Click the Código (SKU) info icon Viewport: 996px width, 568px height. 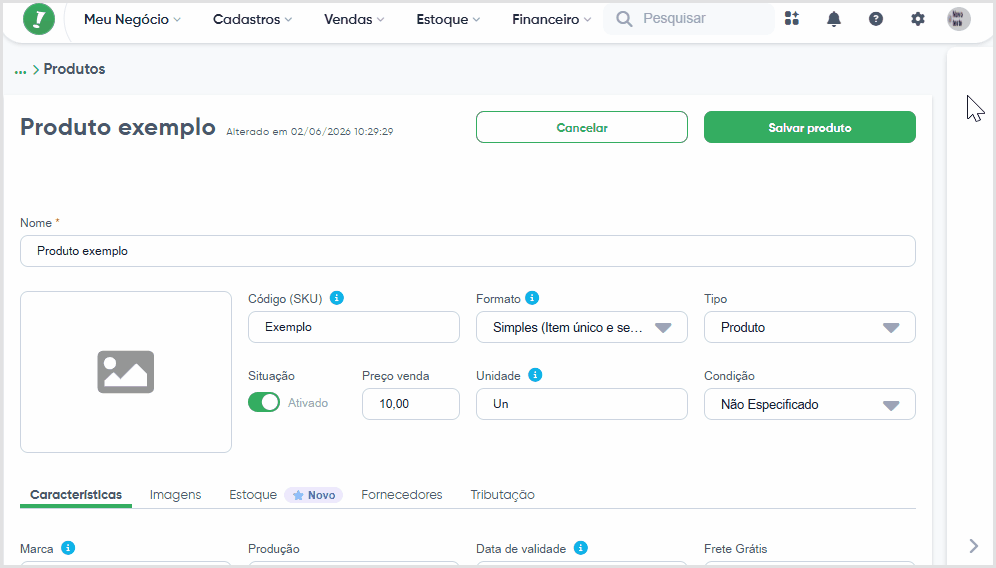337,297
